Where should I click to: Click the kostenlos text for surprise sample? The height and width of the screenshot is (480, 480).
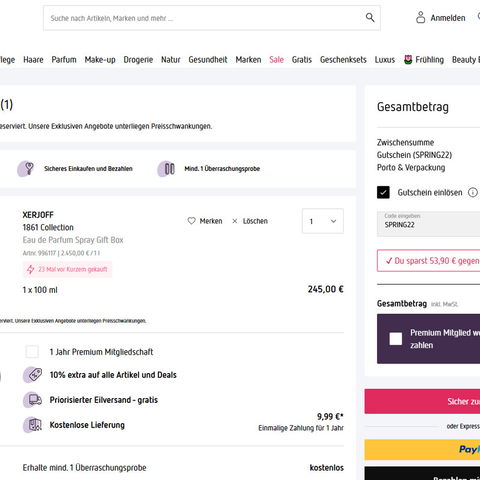click(x=327, y=468)
